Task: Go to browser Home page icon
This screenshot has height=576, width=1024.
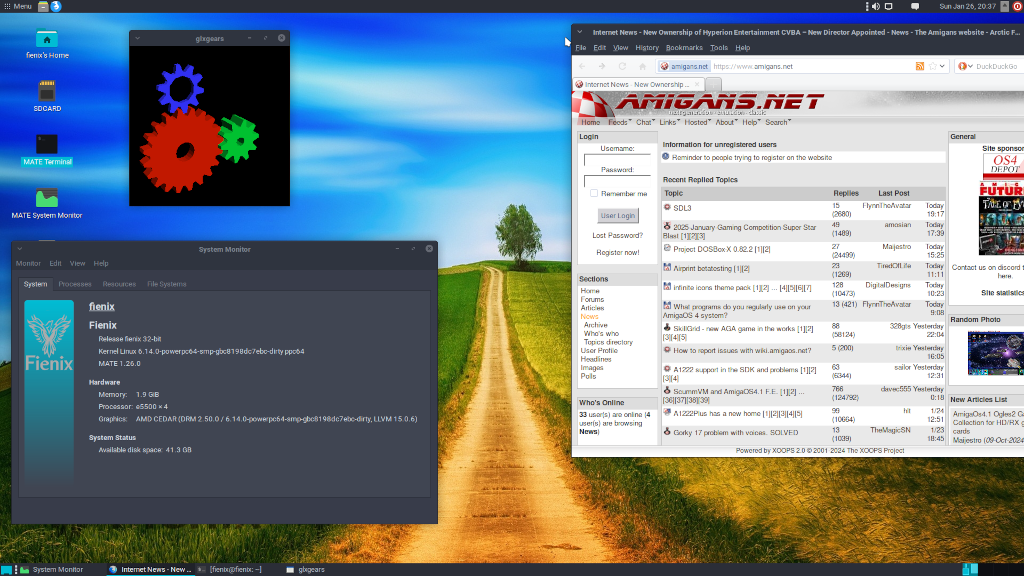Action: (x=643, y=66)
